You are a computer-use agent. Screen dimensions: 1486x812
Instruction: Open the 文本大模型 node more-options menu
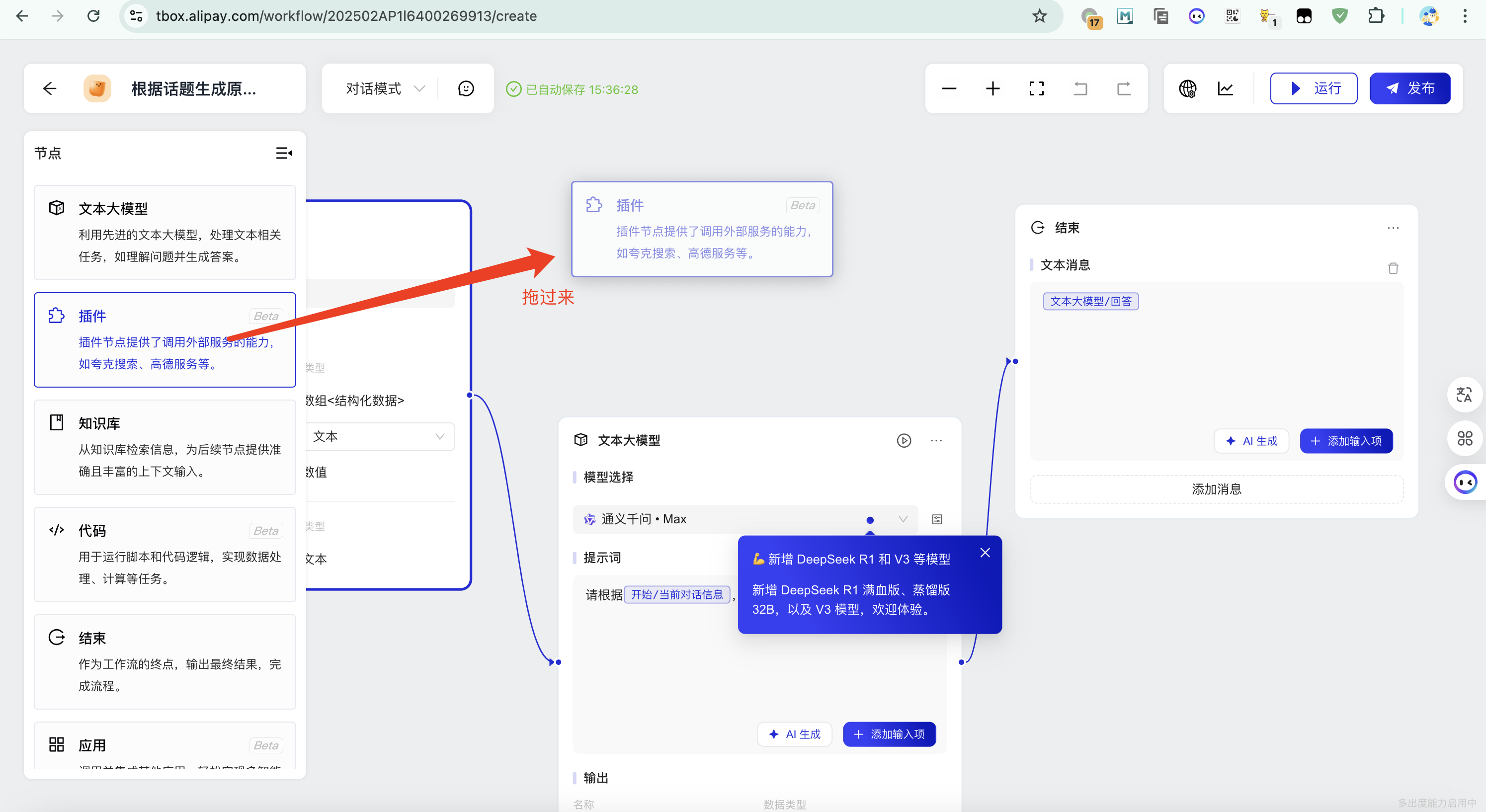[x=936, y=441]
